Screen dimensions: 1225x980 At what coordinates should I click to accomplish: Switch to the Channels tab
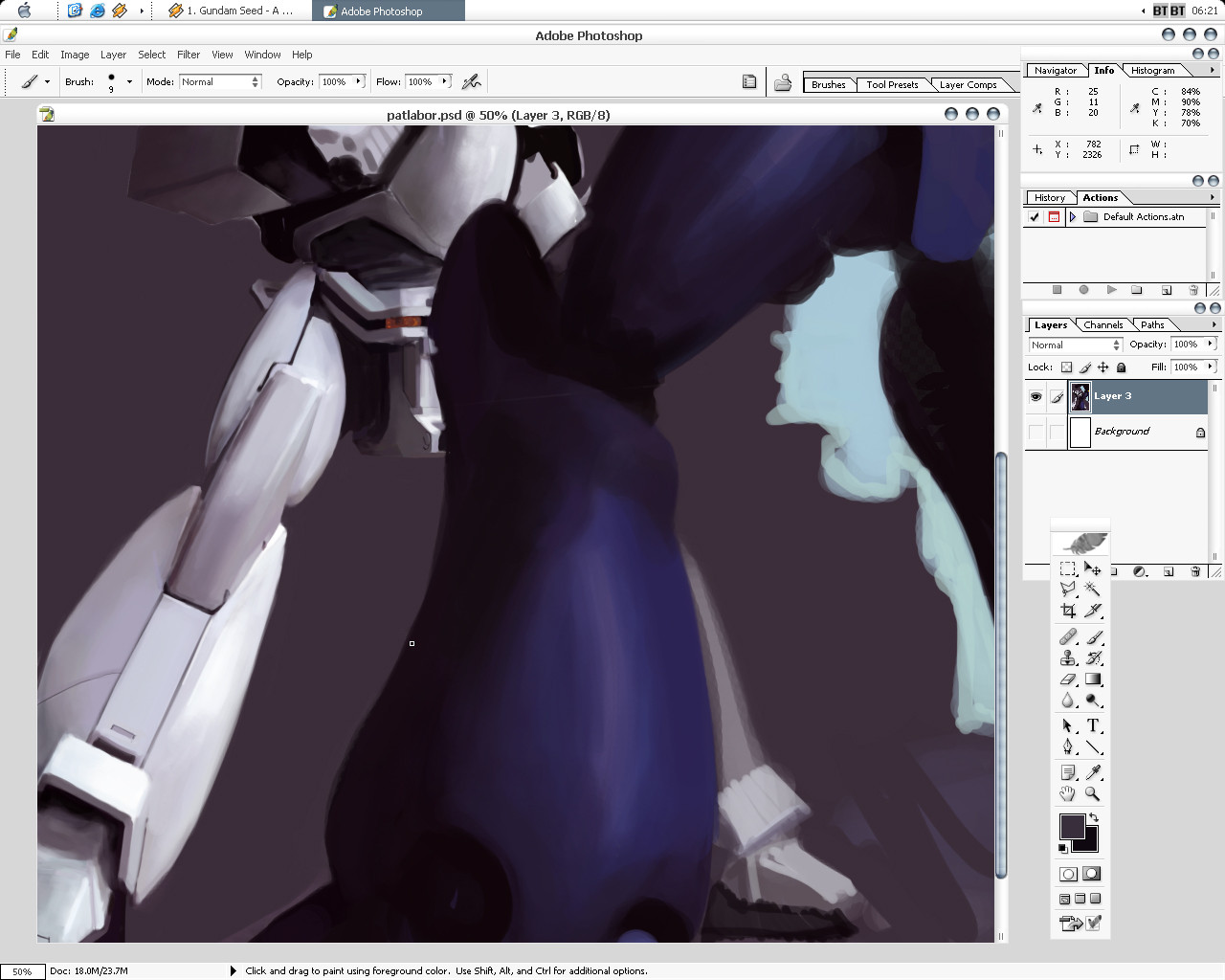coord(1103,325)
